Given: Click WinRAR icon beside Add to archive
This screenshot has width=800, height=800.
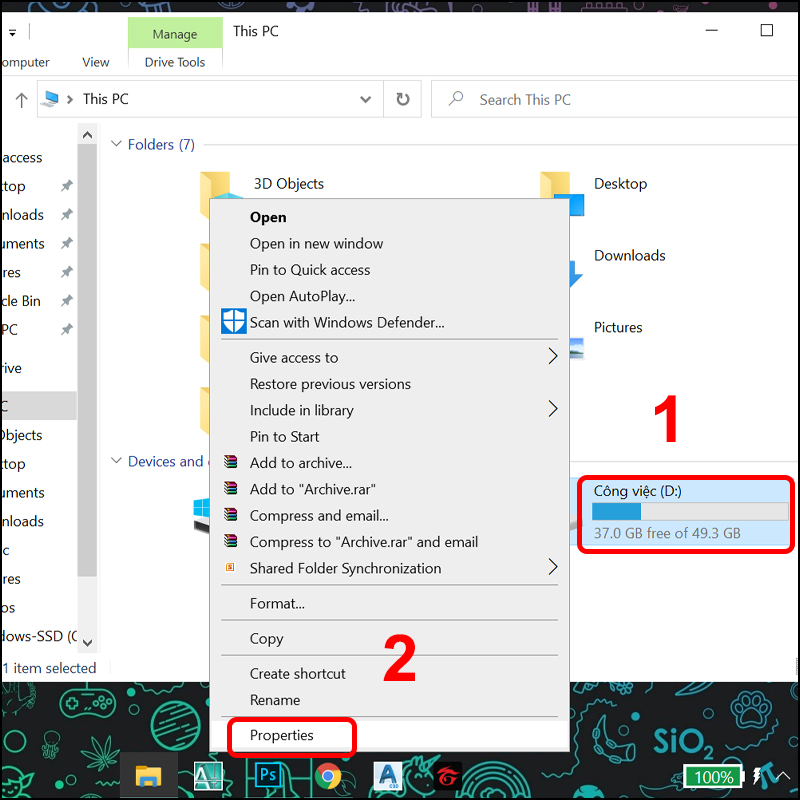Looking at the screenshot, I should (x=231, y=462).
